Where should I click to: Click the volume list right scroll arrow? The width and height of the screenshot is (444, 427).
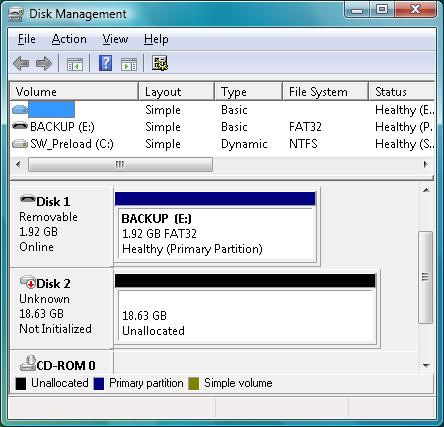pyautogui.click(x=425, y=164)
